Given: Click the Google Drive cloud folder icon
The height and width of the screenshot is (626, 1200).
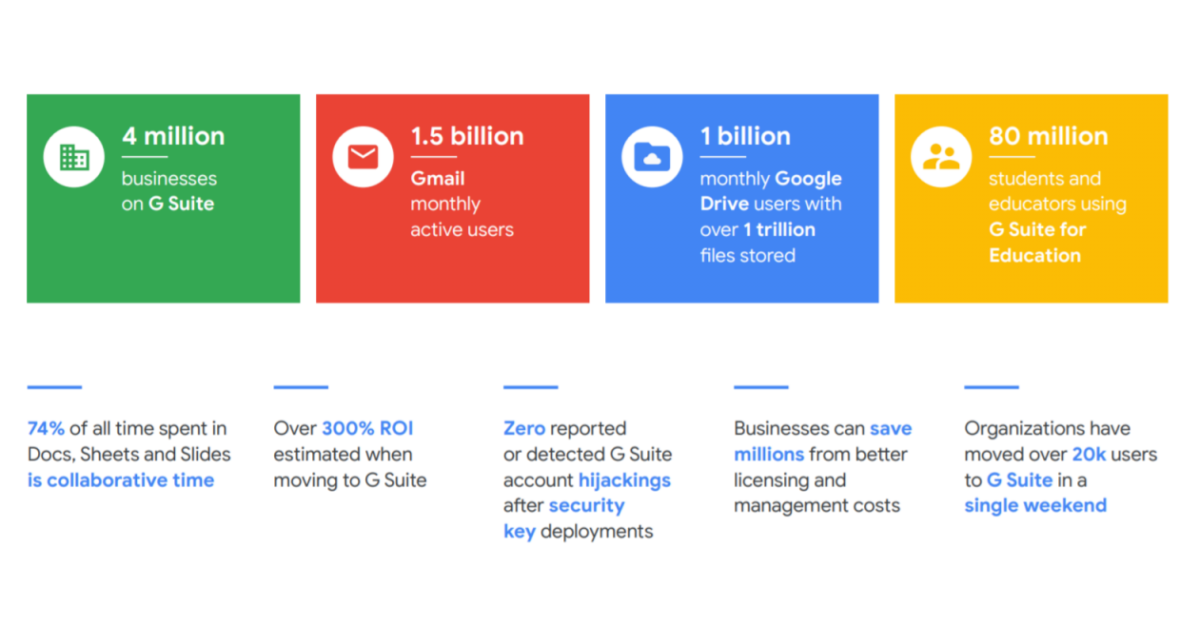Looking at the screenshot, I should point(652,156).
